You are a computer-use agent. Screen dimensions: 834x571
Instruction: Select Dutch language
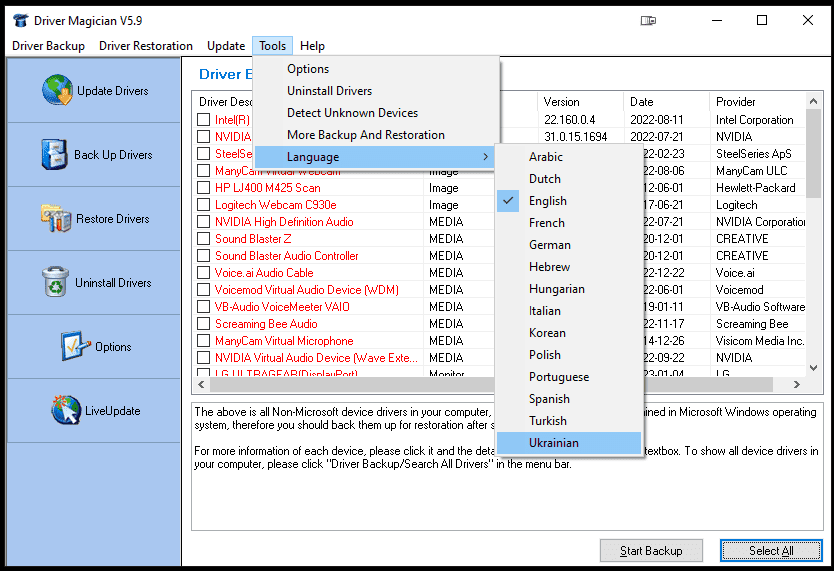(x=569, y=179)
